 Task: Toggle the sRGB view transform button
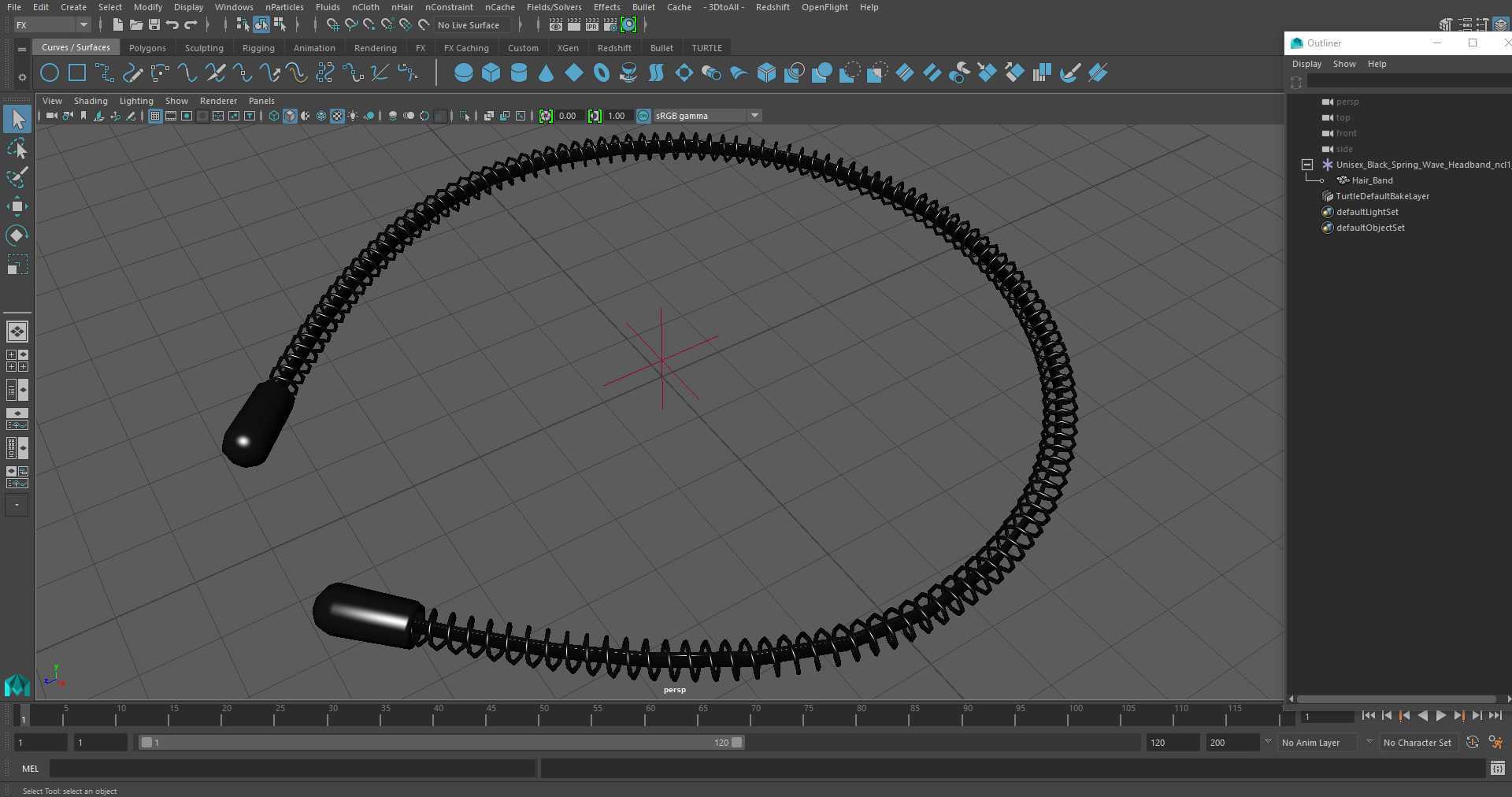click(x=643, y=116)
